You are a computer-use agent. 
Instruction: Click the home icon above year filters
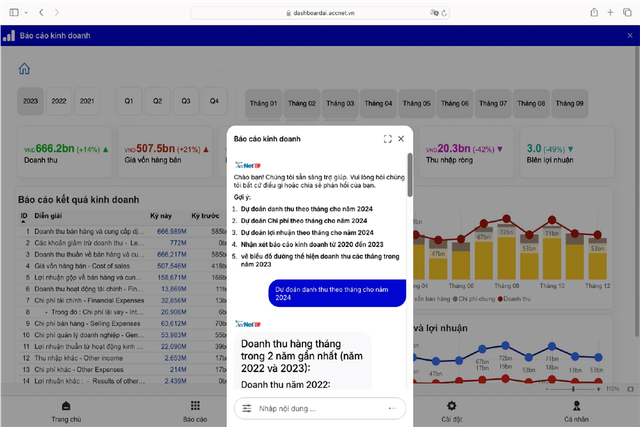24,69
